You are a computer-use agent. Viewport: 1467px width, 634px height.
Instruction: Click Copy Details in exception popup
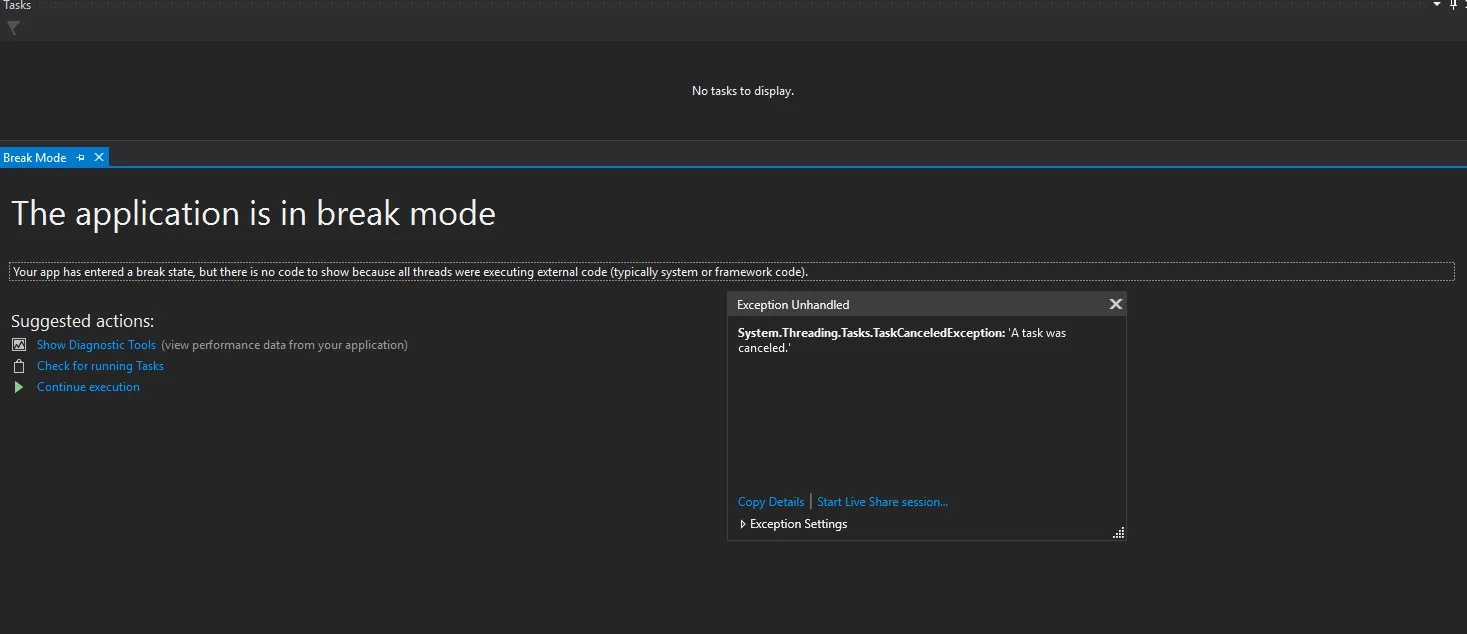[771, 502]
